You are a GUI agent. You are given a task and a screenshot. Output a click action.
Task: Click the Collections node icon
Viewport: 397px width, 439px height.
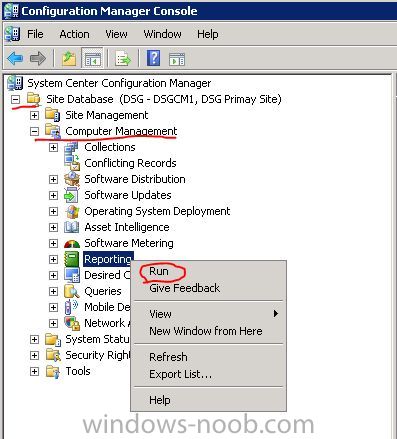tap(72, 147)
